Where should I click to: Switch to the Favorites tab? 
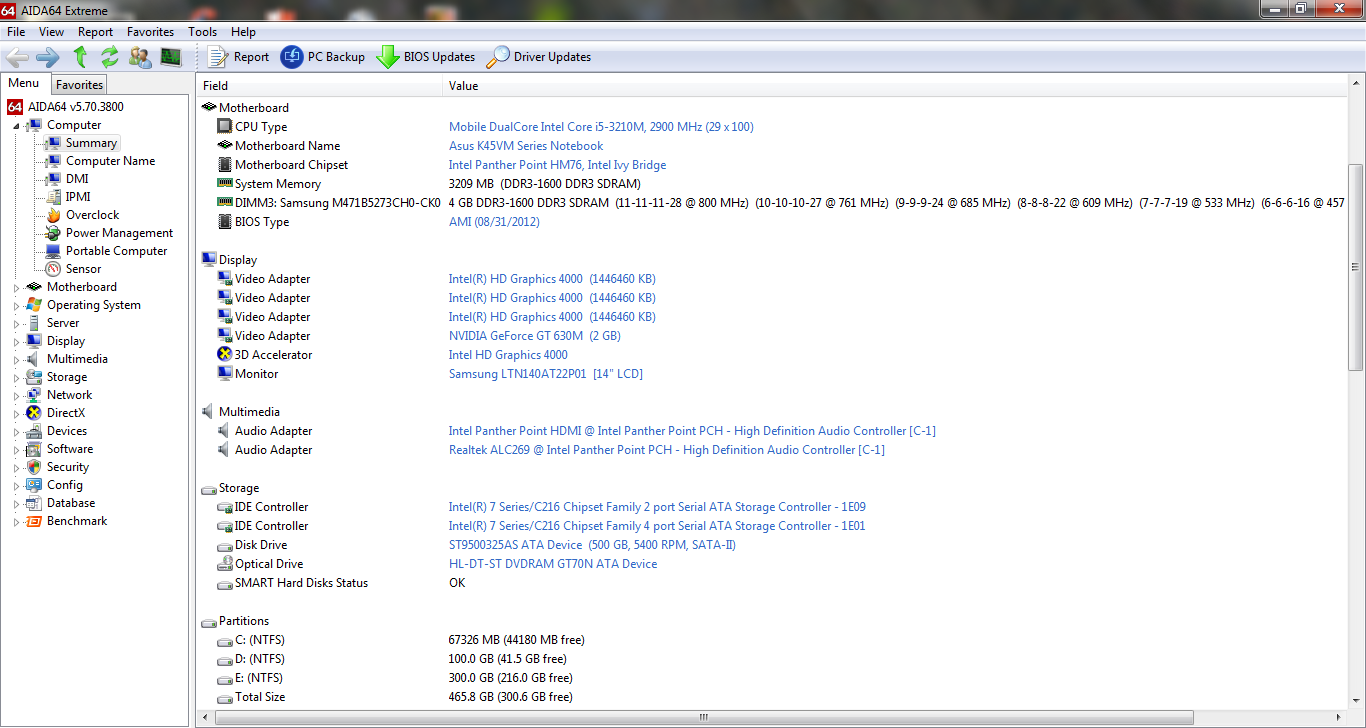point(79,85)
